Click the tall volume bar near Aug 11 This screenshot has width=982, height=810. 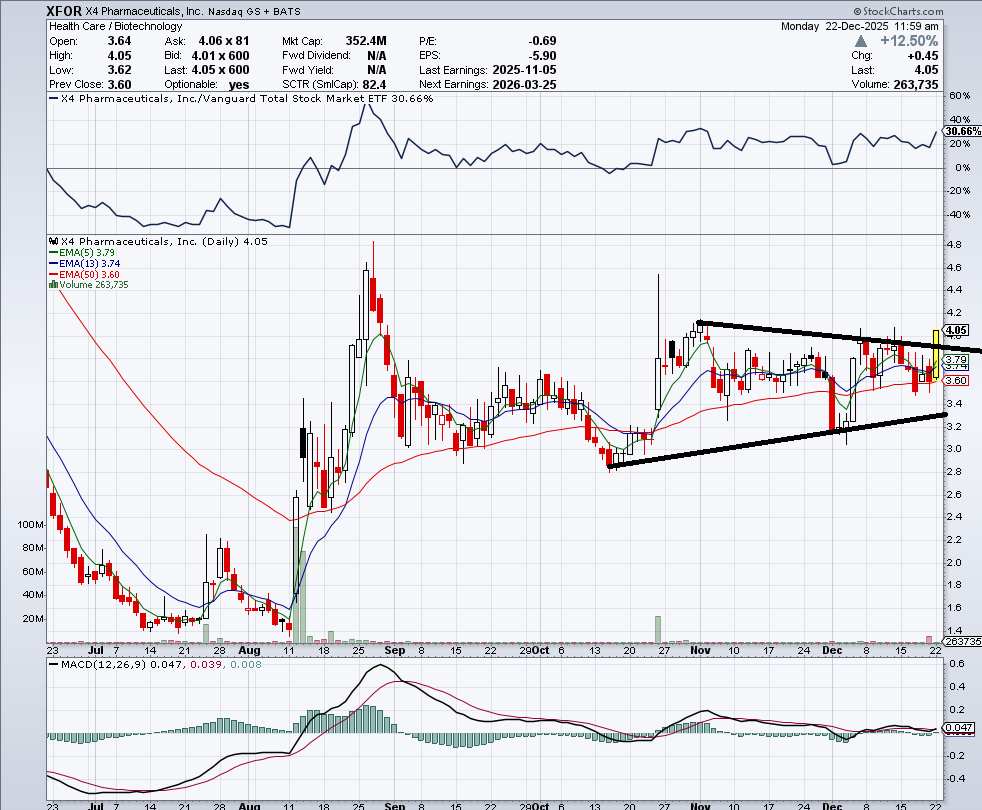[x=296, y=584]
